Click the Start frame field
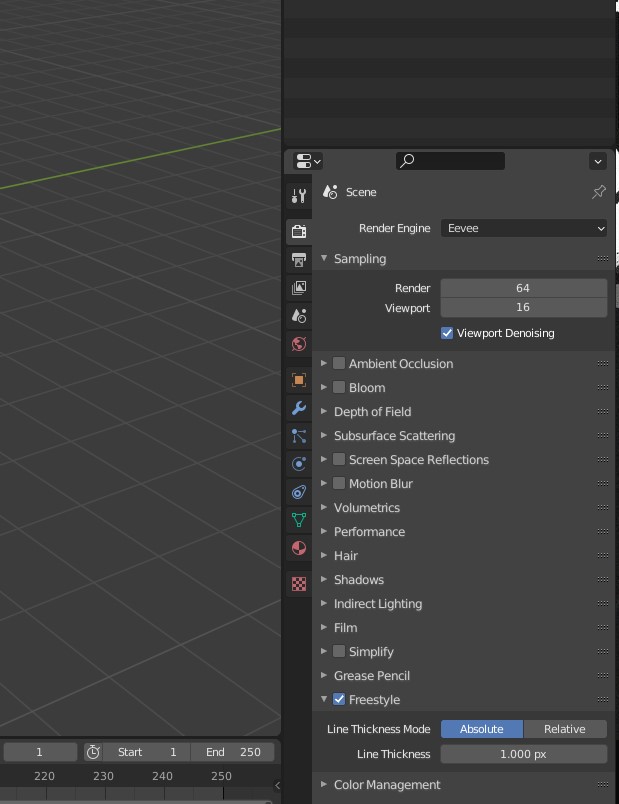This screenshot has height=804, width=619. (146, 752)
